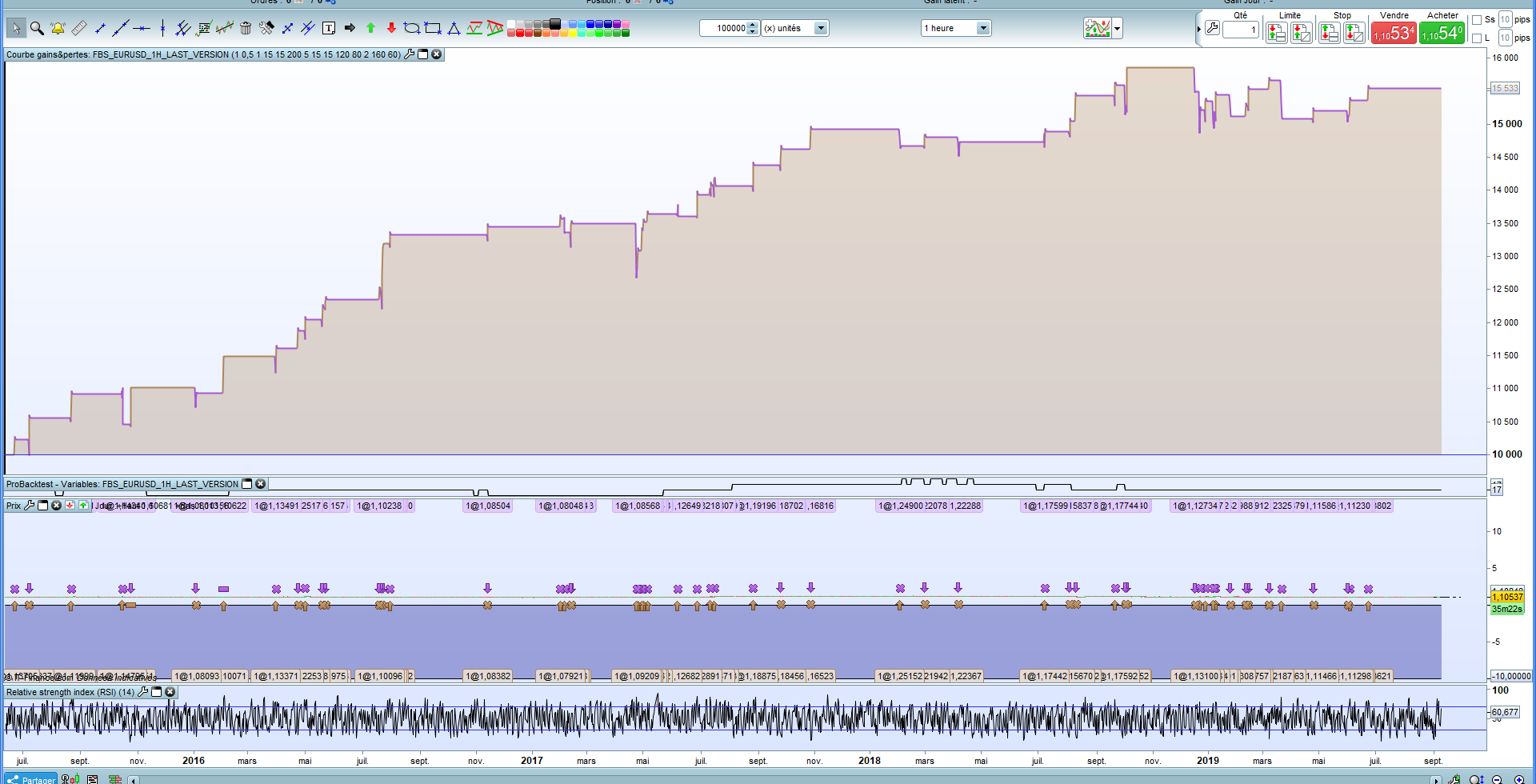Increase the 100000 quantity stepper

(x=752, y=25)
